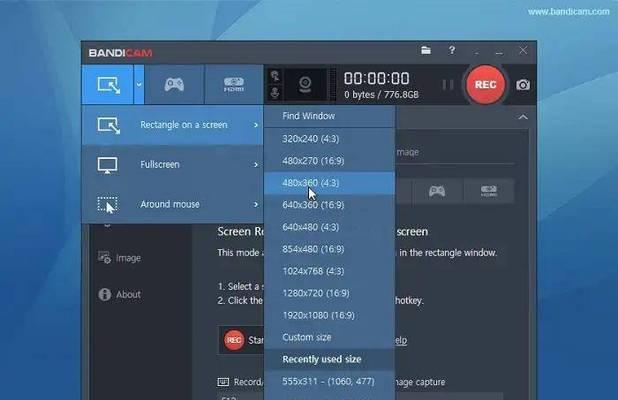
Task: Click the pause recording button
Action: (448, 85)
